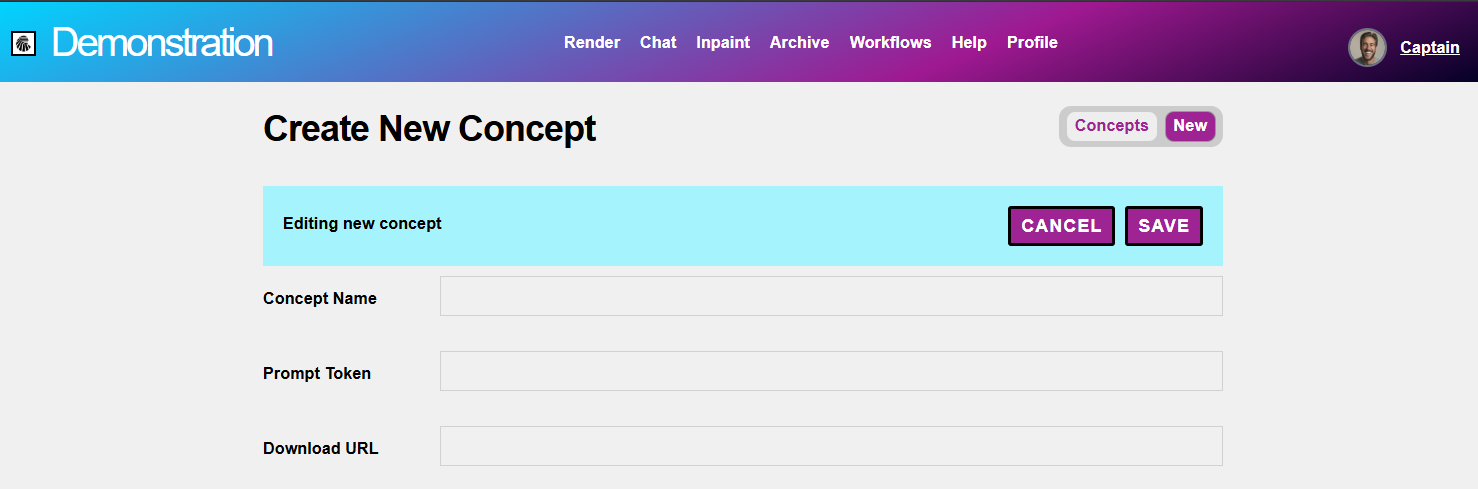
Task: Select the Download URL input box
Action: tap(831, 446)
